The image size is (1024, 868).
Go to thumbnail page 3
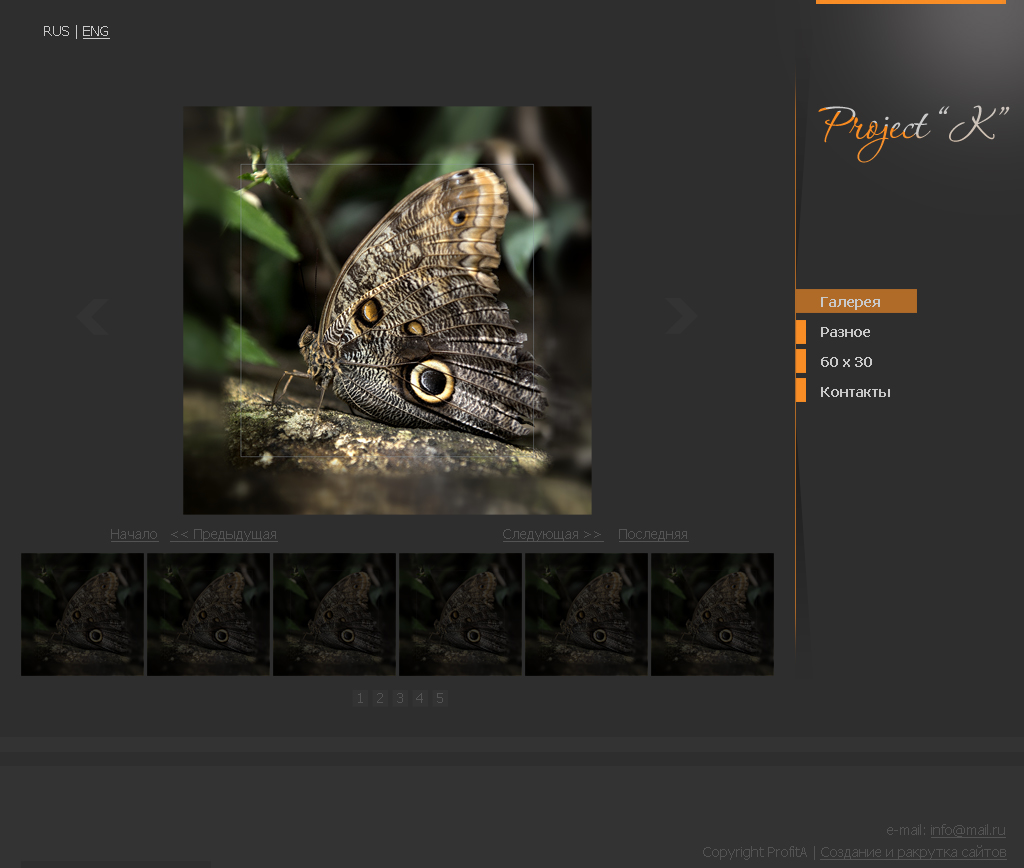[400, 698]
